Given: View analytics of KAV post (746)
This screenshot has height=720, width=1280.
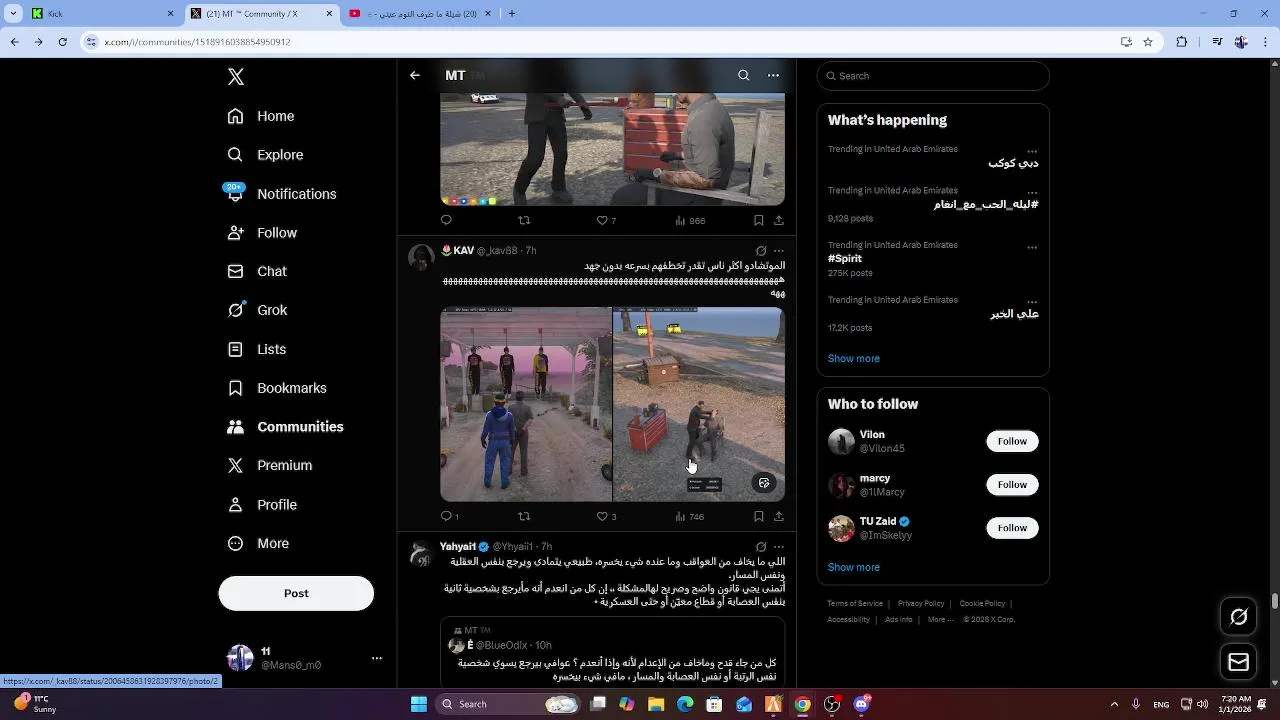Looking at the screenshot, I should pyautogui.click(x=690, y=516).
